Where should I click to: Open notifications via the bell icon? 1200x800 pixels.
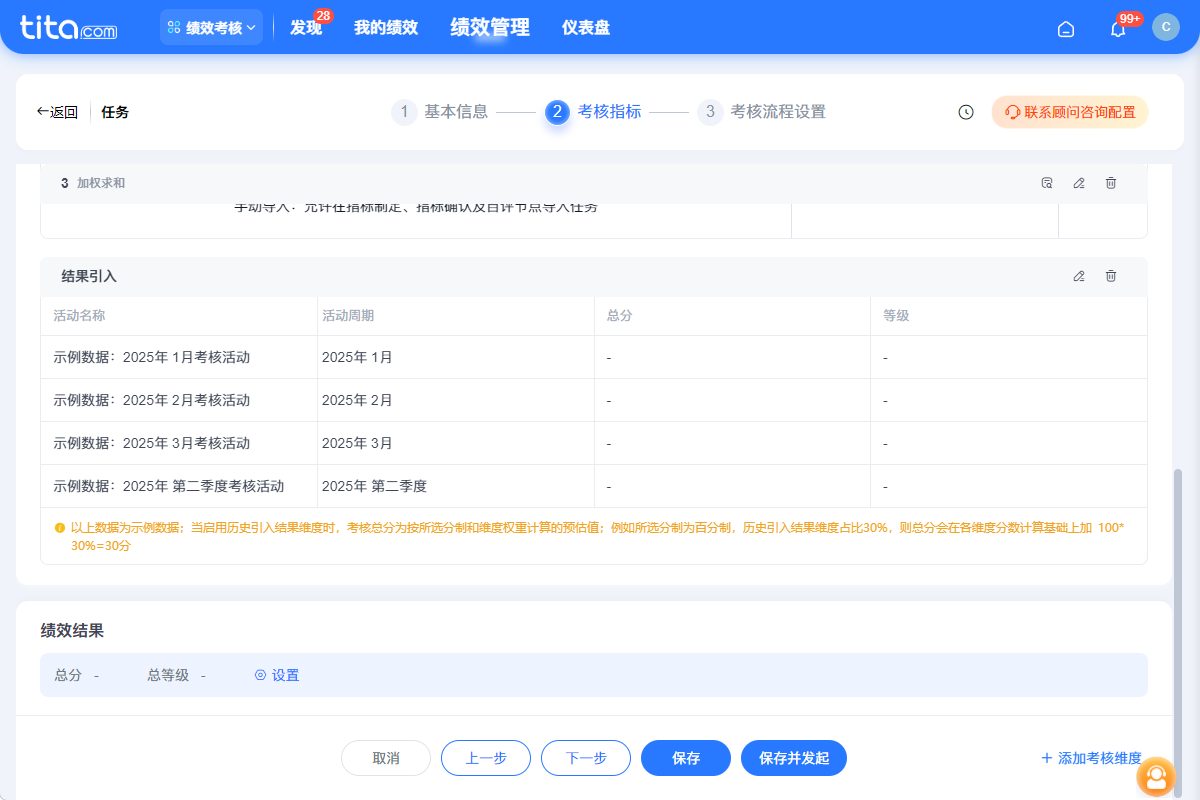click(1117, 29)
